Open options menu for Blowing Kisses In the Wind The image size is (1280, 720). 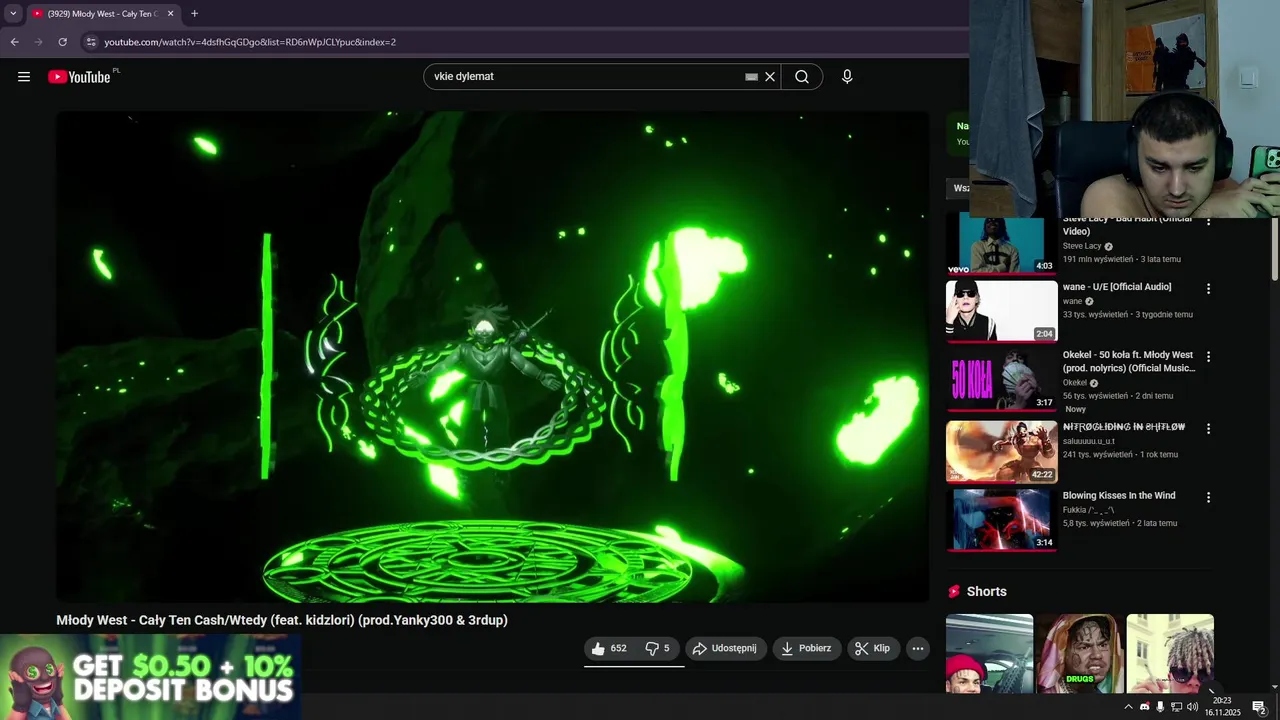pyautogui.click(x=1208, y=497)
